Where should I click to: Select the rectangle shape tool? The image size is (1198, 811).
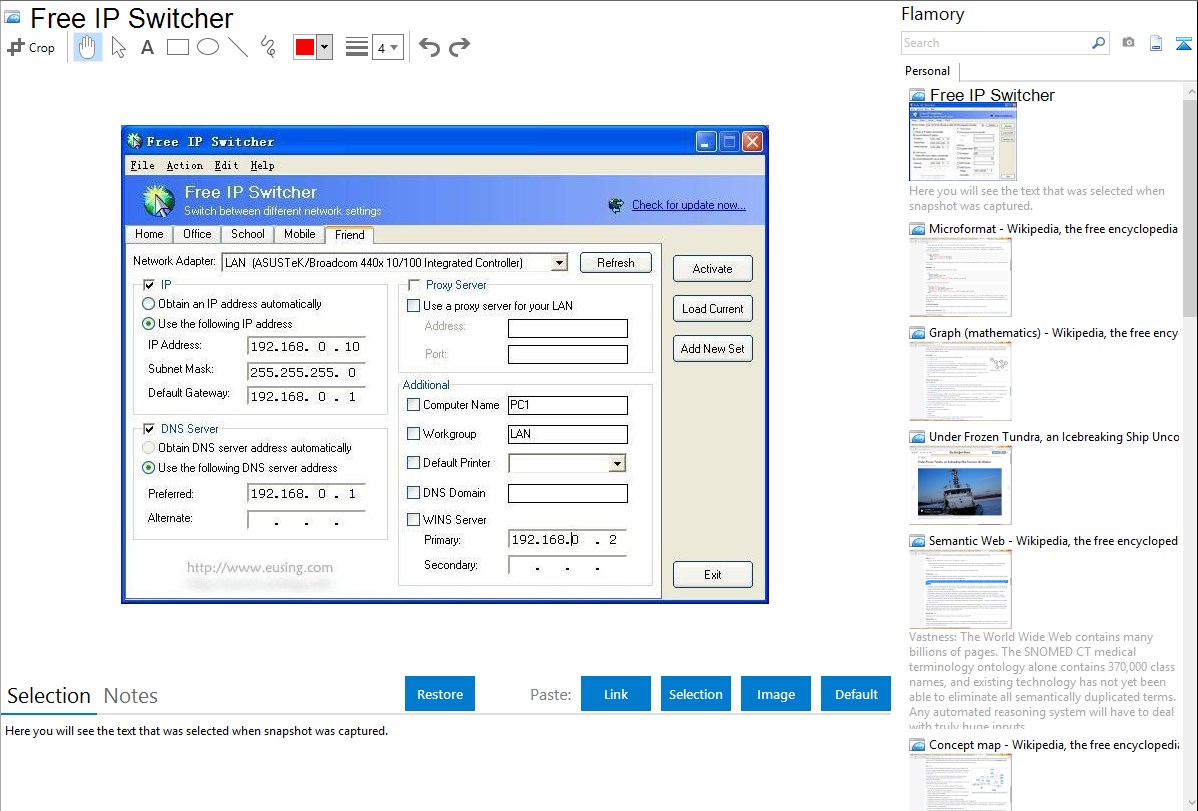click(x=177, y=47)
